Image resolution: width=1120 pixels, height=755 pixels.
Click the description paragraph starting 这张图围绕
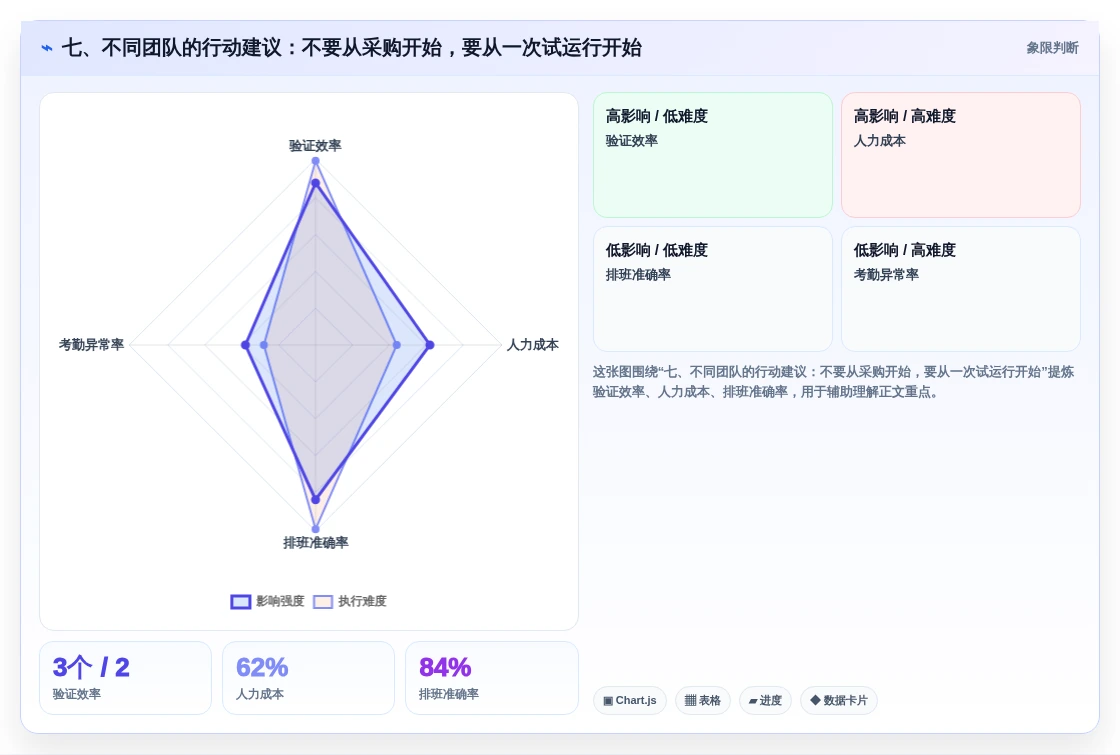tap(833, 381)
